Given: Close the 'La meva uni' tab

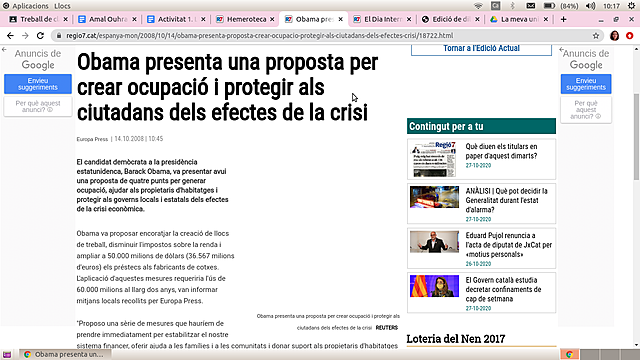Looking at the screenshot, I should [x=546, y=19].
